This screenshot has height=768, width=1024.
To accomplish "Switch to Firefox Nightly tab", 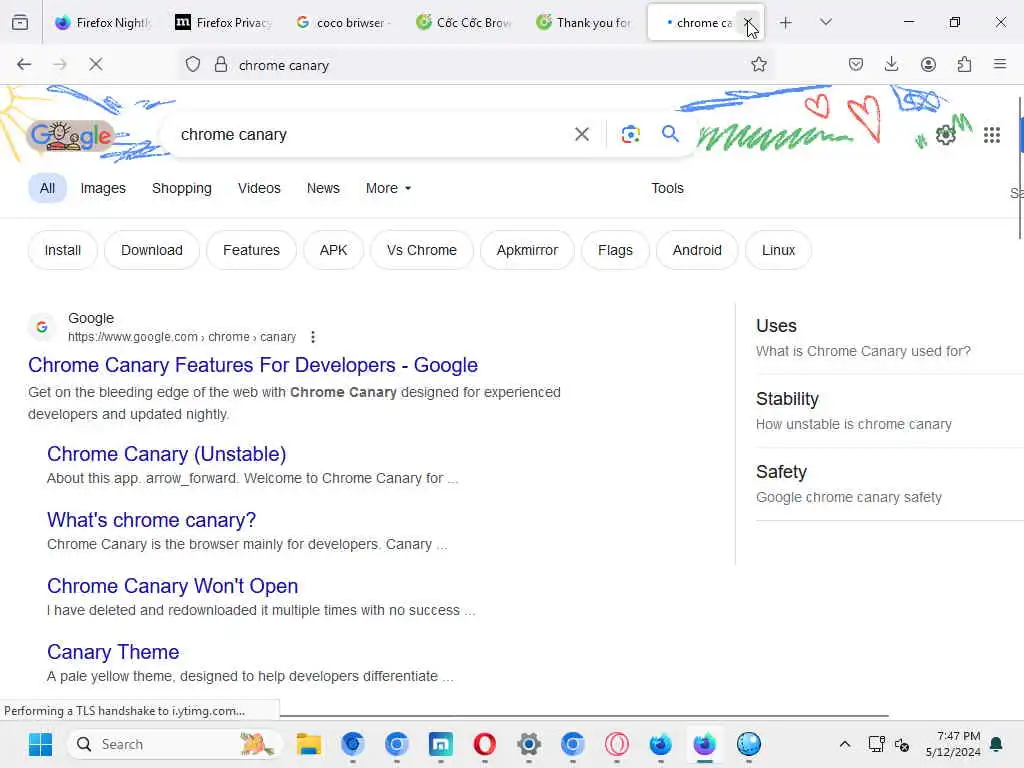I will (x=102, y=23).
